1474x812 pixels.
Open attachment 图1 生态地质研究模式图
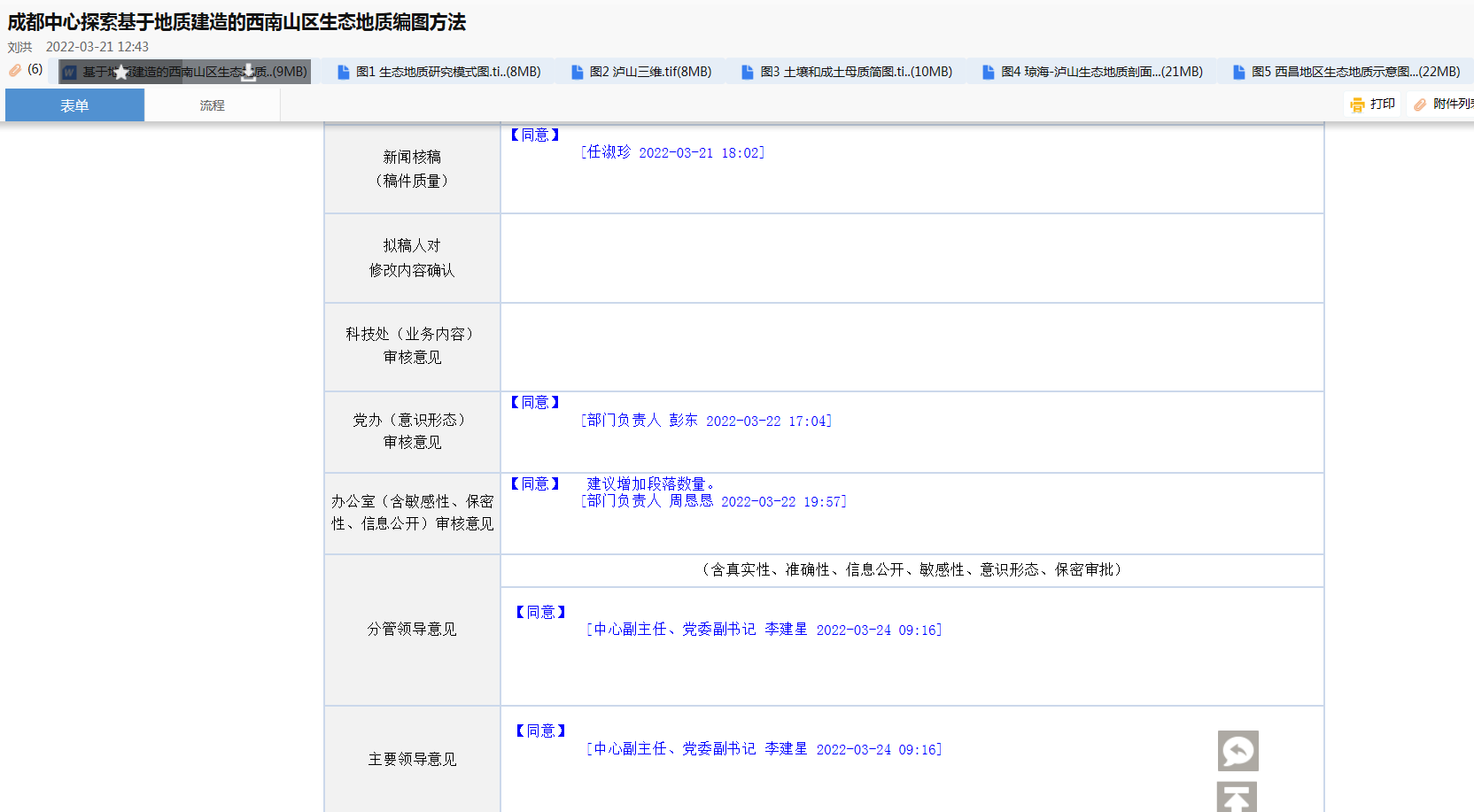tap(447, 72)
